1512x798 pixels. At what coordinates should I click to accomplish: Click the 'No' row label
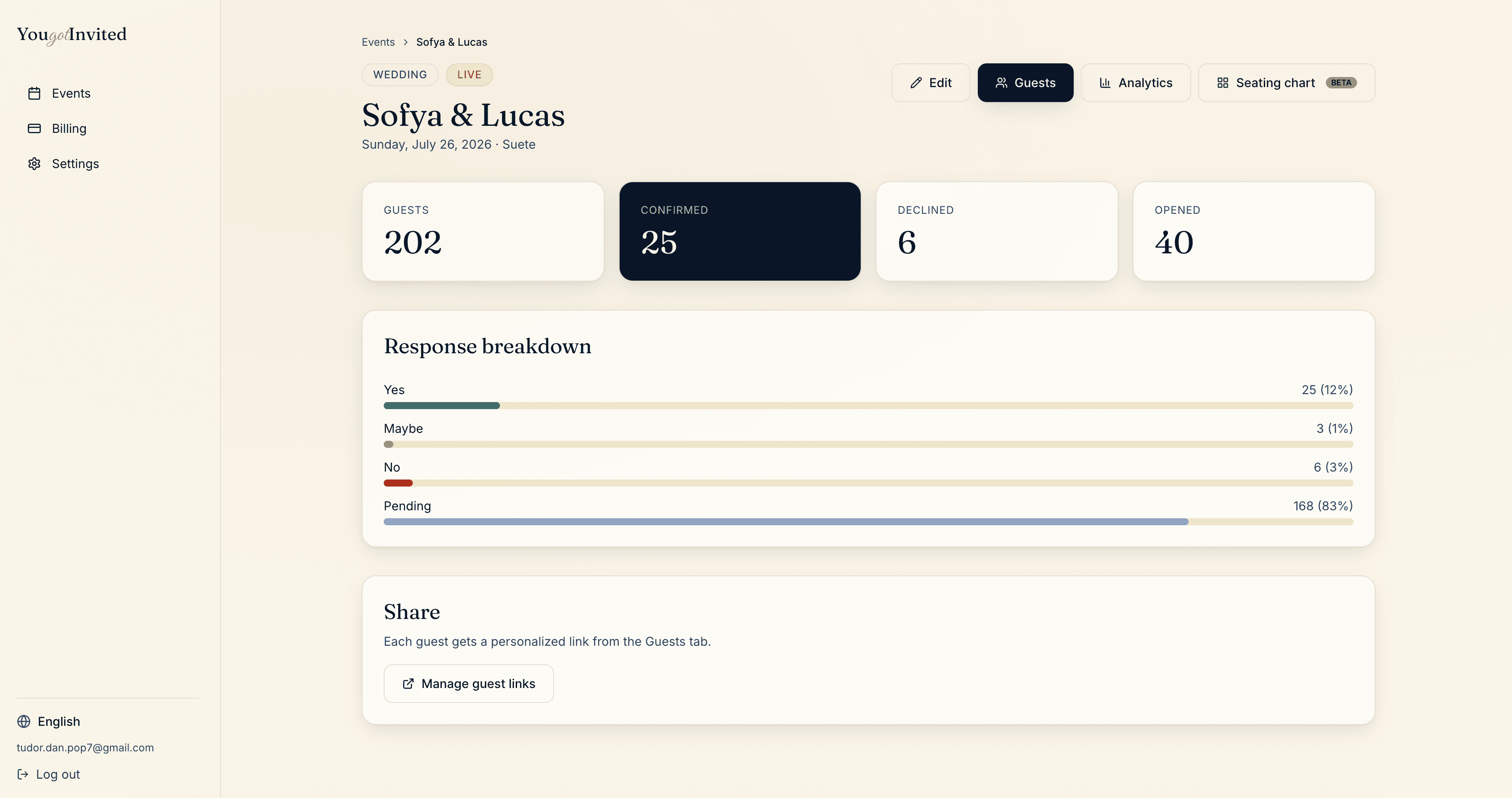pyautogui.click(x=392, y=467)
